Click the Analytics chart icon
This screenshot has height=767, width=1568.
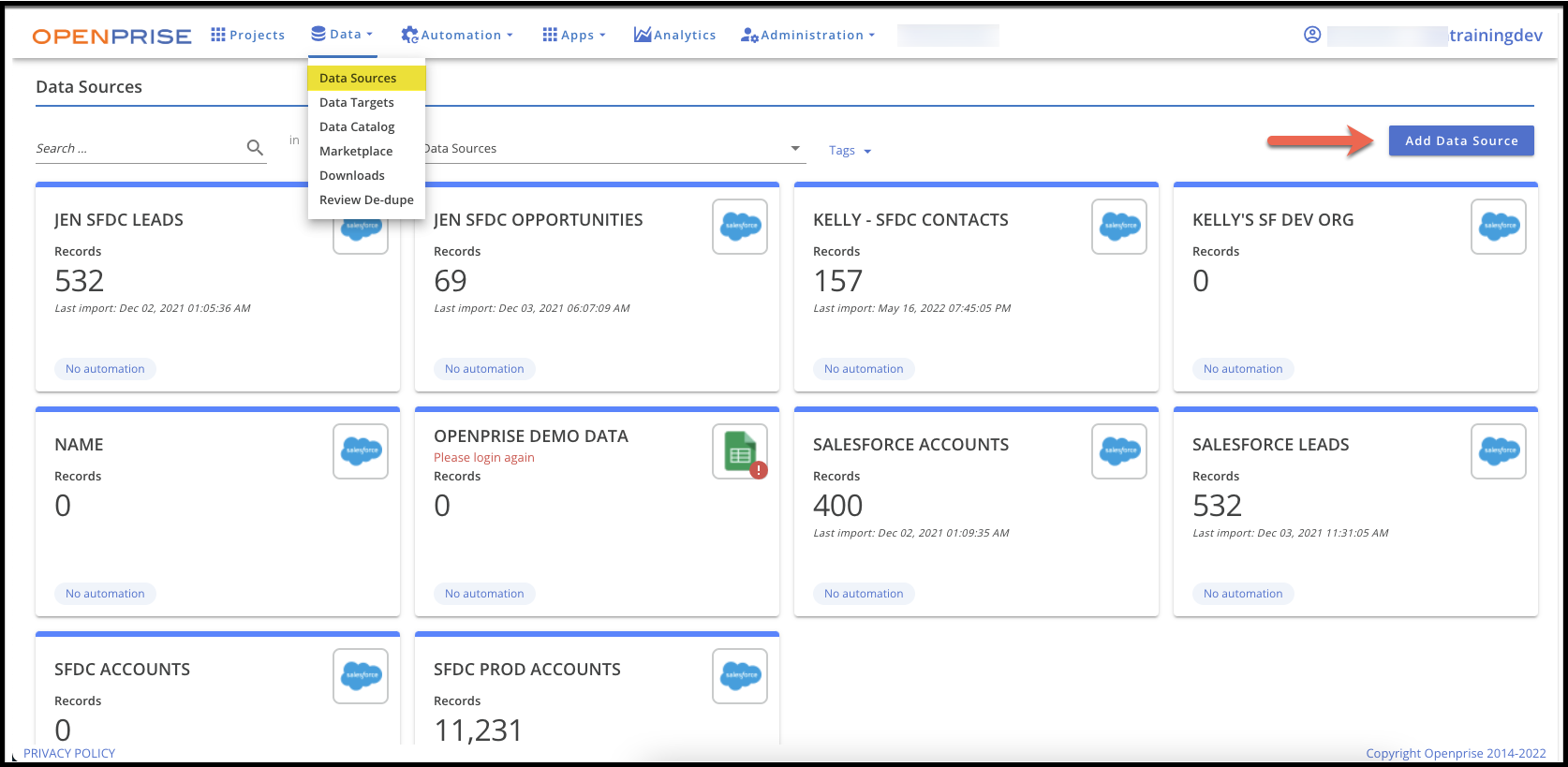click(643, 35)
